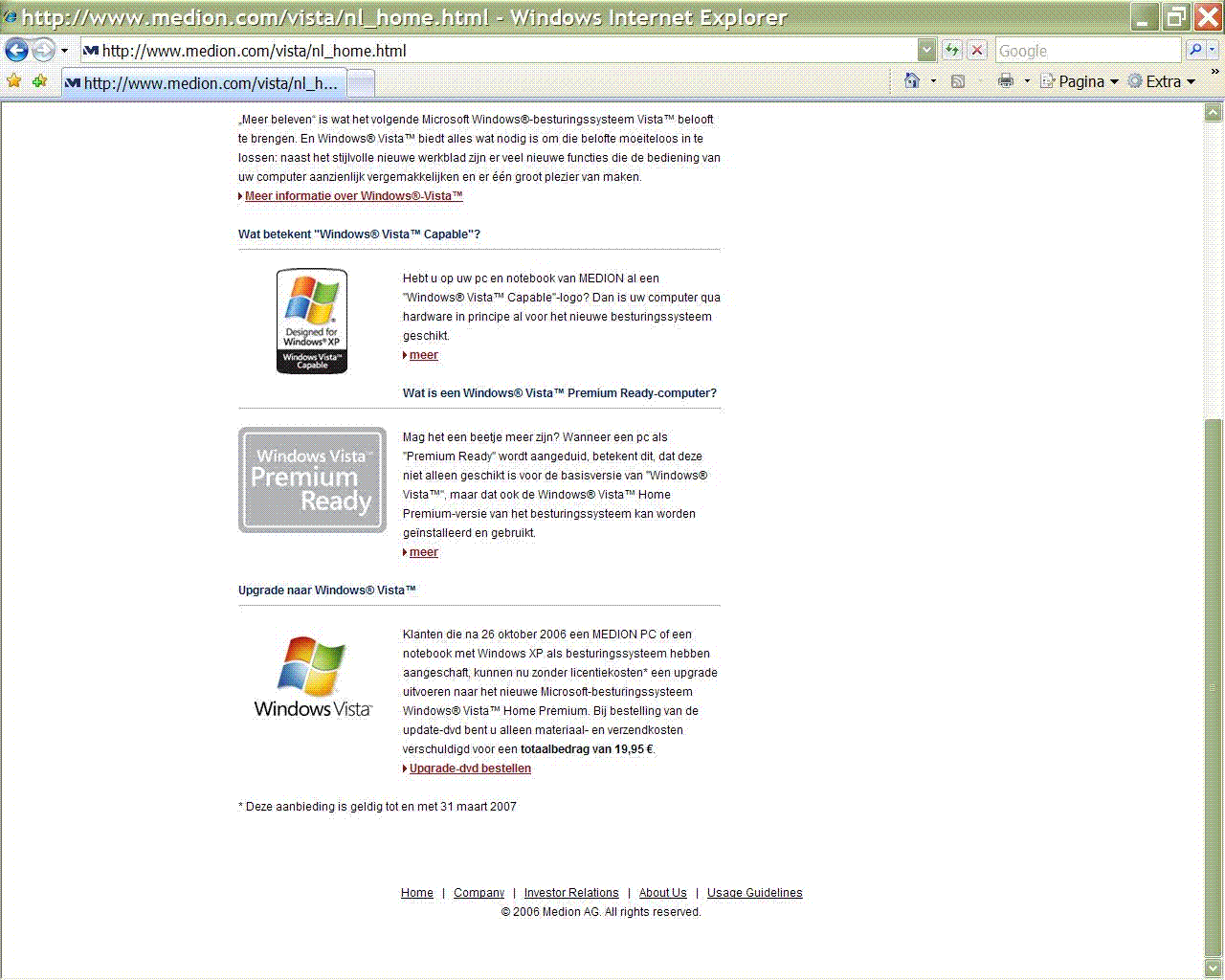Expand the address bar history dropdown

[926, 51]
